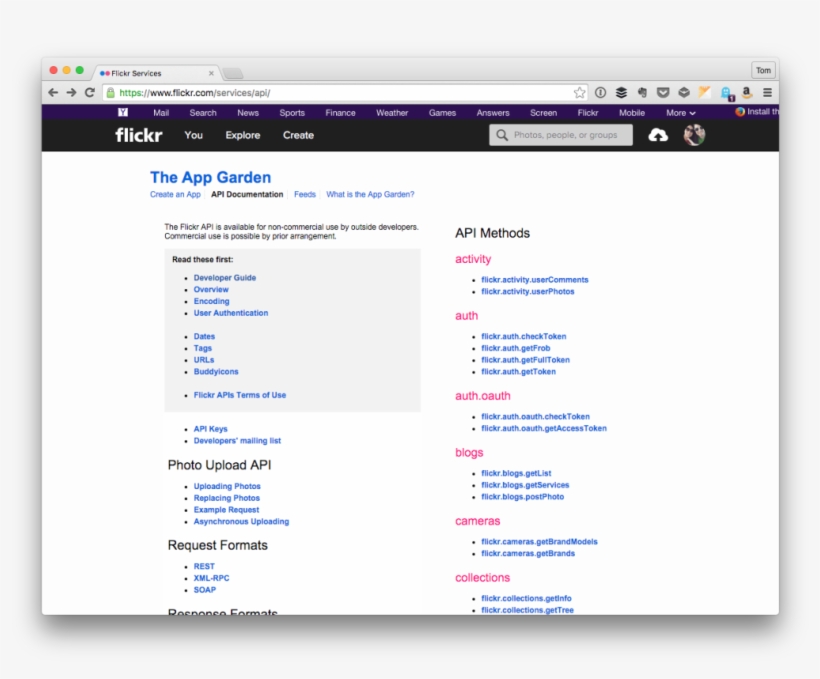The image size is (820, 679).
Task: Click the What is the App Garden link
Action: point(370,194)
